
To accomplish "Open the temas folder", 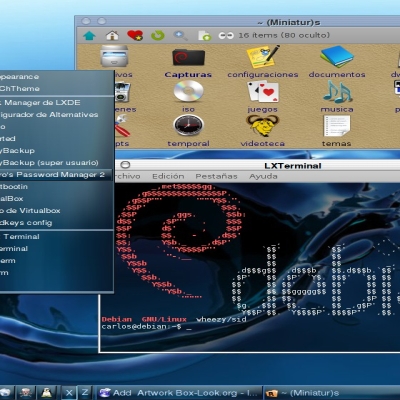I will coord(337,131).
